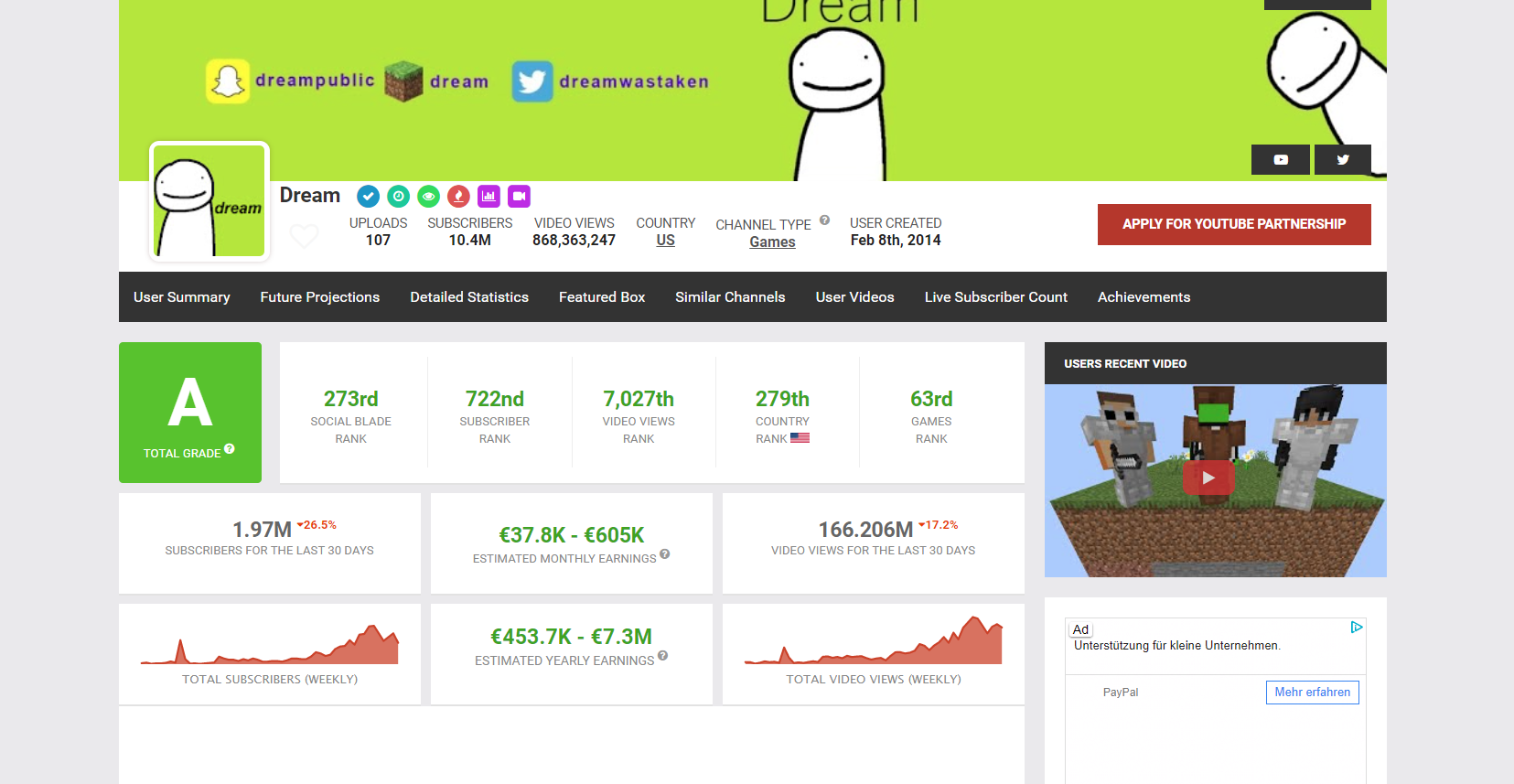Open help icon for Estimated Yearly Earnings
Screen dimensions: 1514x784
point(662,655)
